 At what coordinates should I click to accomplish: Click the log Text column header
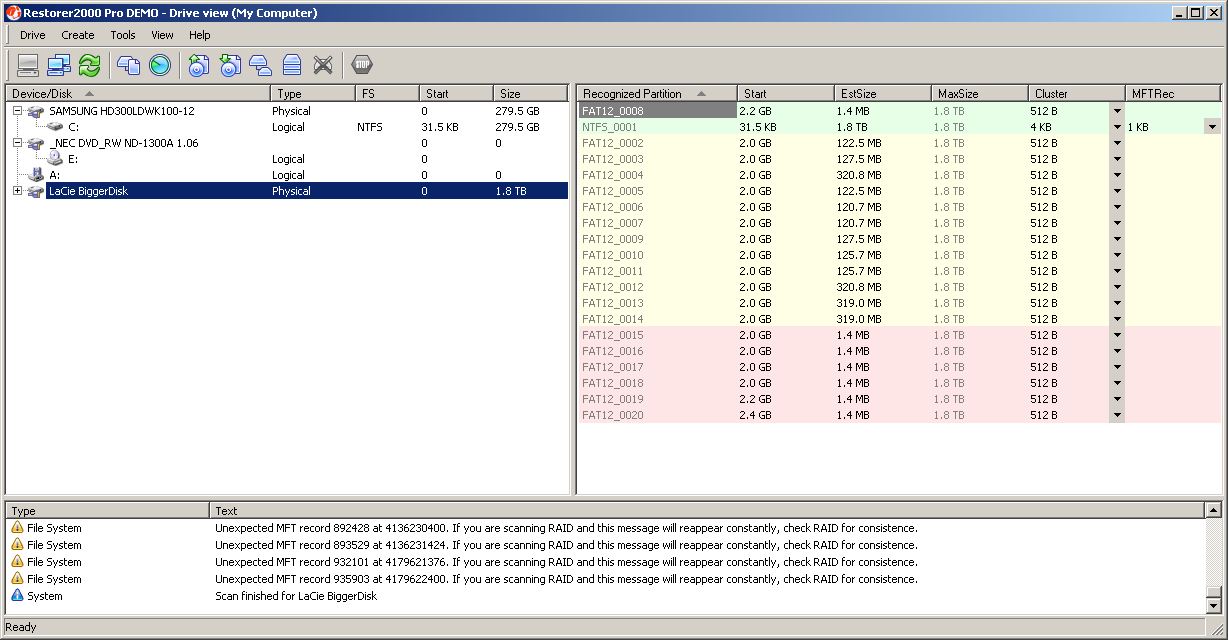[x=707, y=510]
